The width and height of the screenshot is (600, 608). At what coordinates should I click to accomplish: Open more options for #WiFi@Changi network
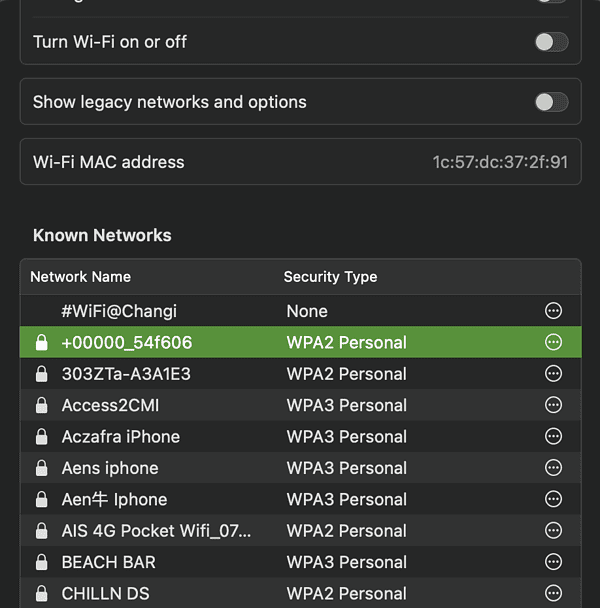tap(553, 311)
